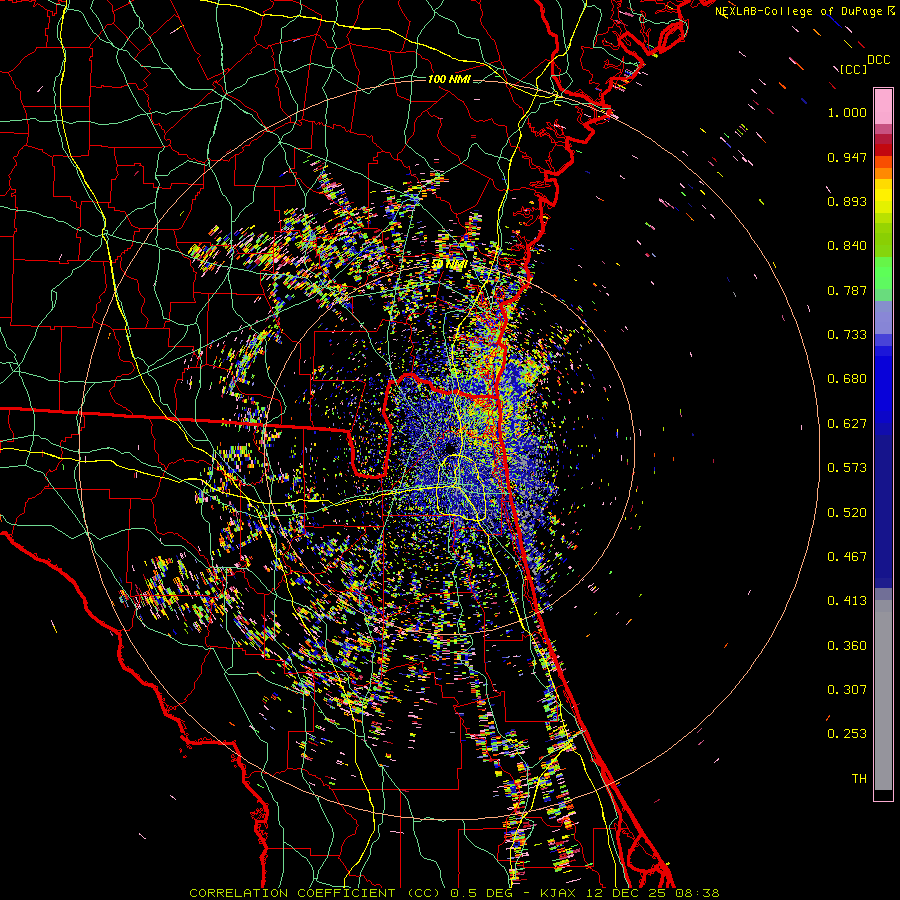Viewport: 900px width, 900px height.
Task: Click the CORRELATION COEFFICIENT (CC) caption text
Action: tap(315, 893)
